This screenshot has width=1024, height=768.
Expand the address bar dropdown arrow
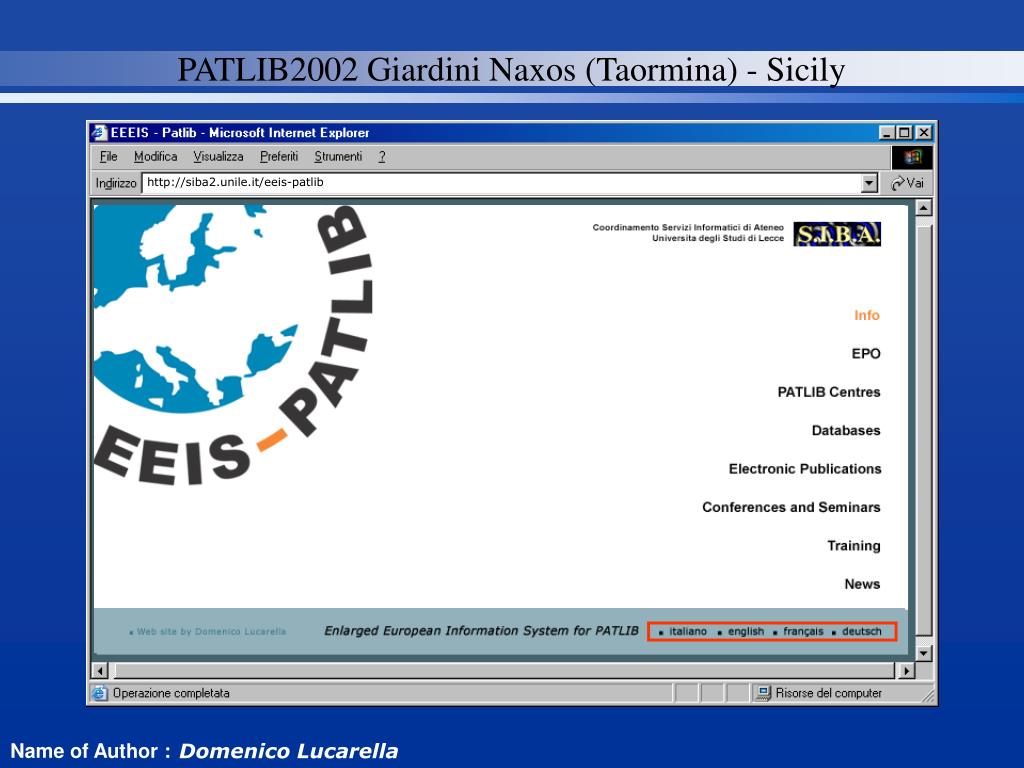point(869,184)
